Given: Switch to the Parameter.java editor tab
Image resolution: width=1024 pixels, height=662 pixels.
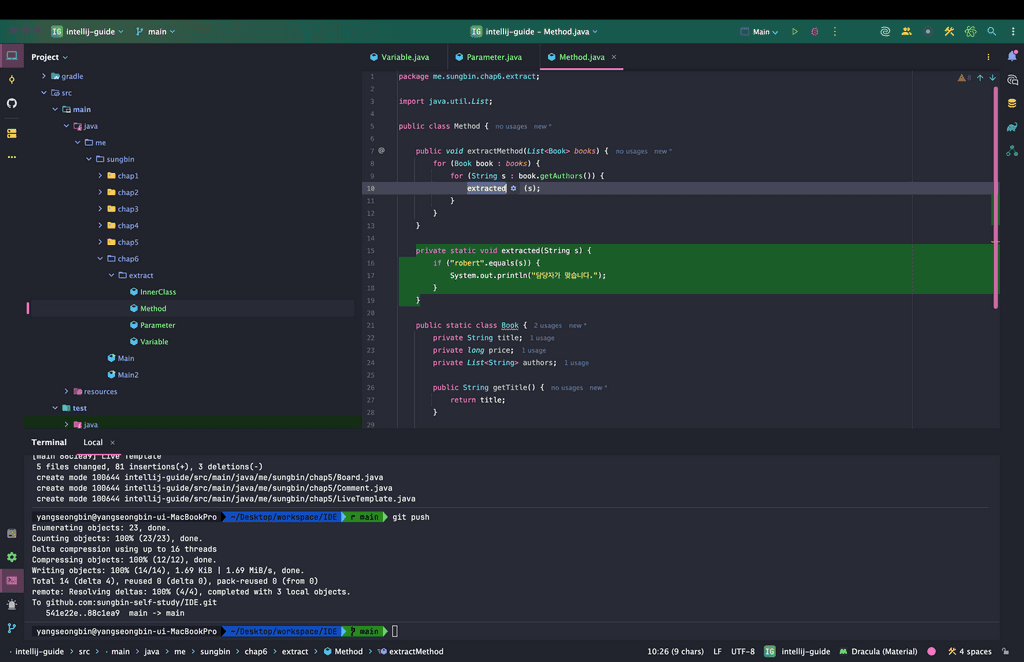Looking at the screenshot, I should click(493, 57).
